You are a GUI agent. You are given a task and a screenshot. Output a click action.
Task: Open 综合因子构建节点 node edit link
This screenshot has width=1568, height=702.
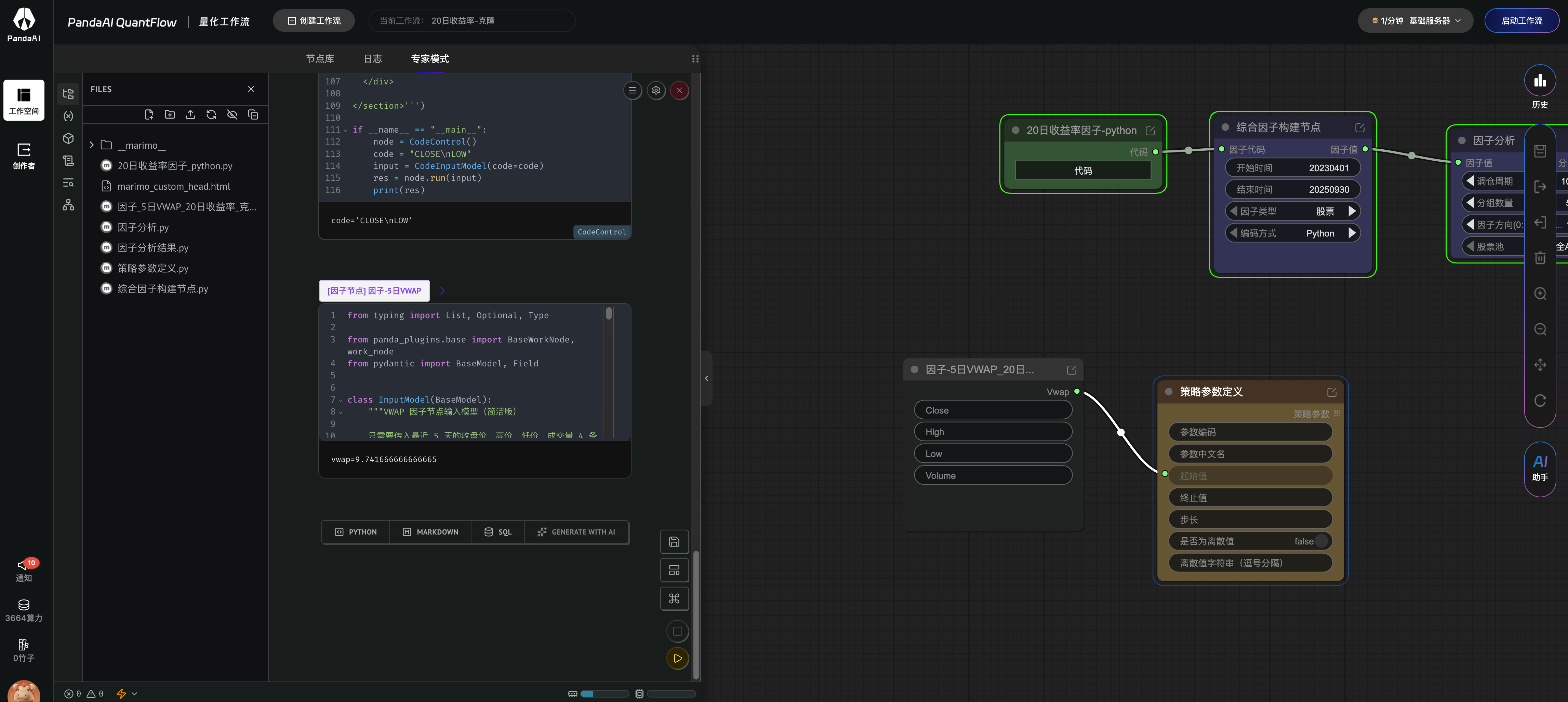[1360, 128]
